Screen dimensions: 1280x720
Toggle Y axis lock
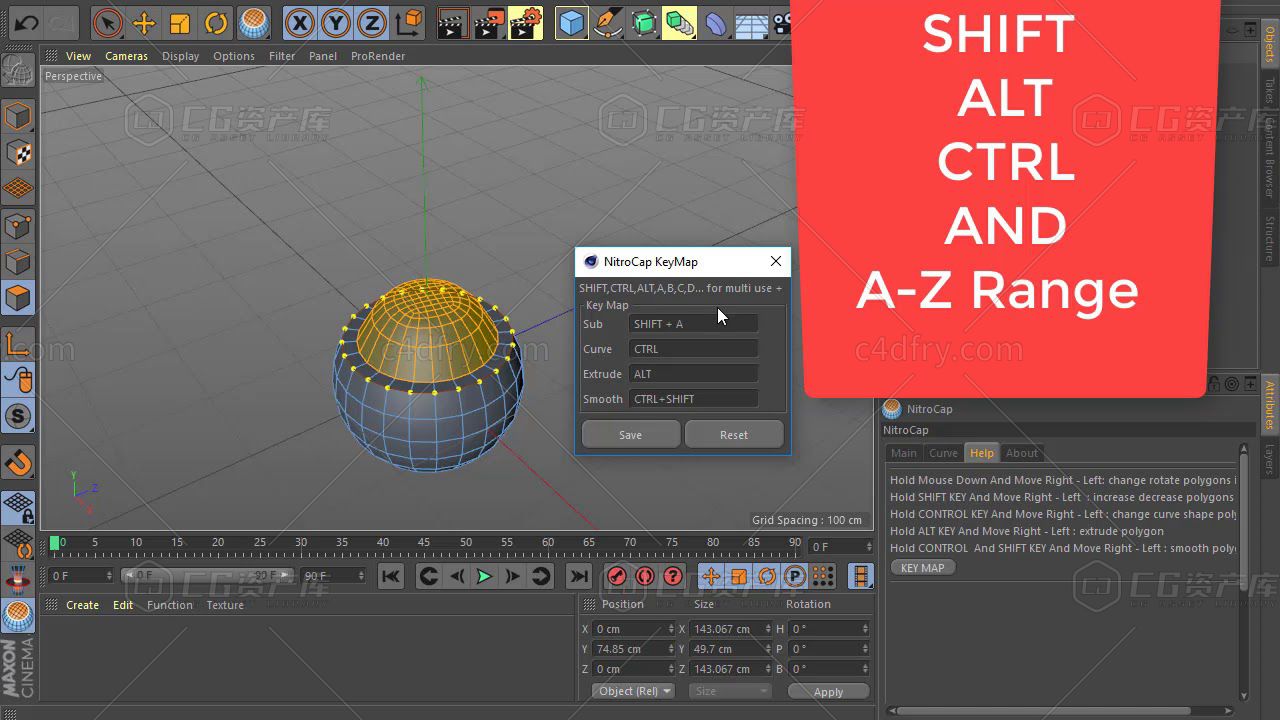(x=335, y=22)
